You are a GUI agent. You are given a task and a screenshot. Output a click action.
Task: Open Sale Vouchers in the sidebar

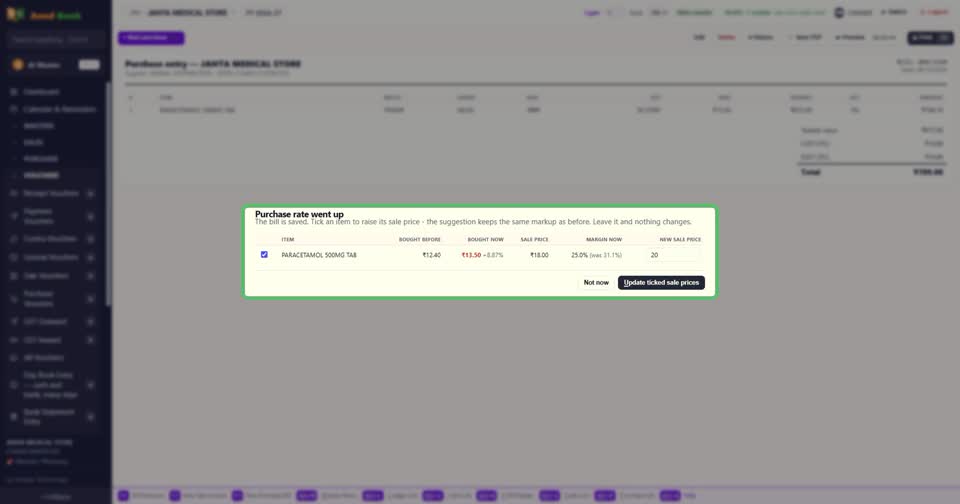click(x=46, y=276)
